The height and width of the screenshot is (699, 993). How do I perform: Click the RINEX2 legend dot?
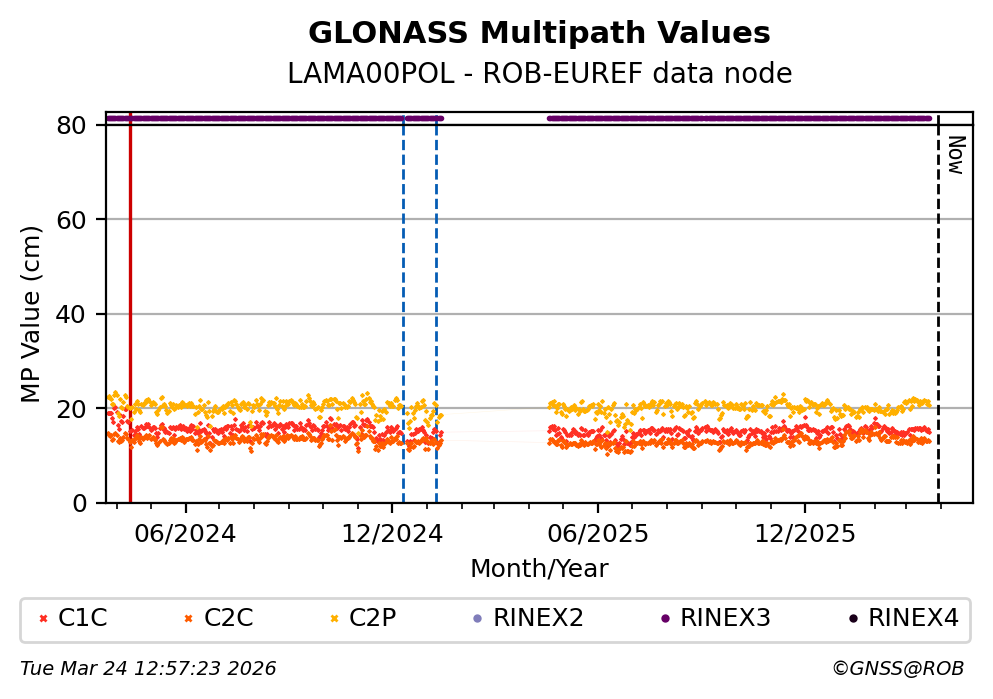(x=477, y=619)
